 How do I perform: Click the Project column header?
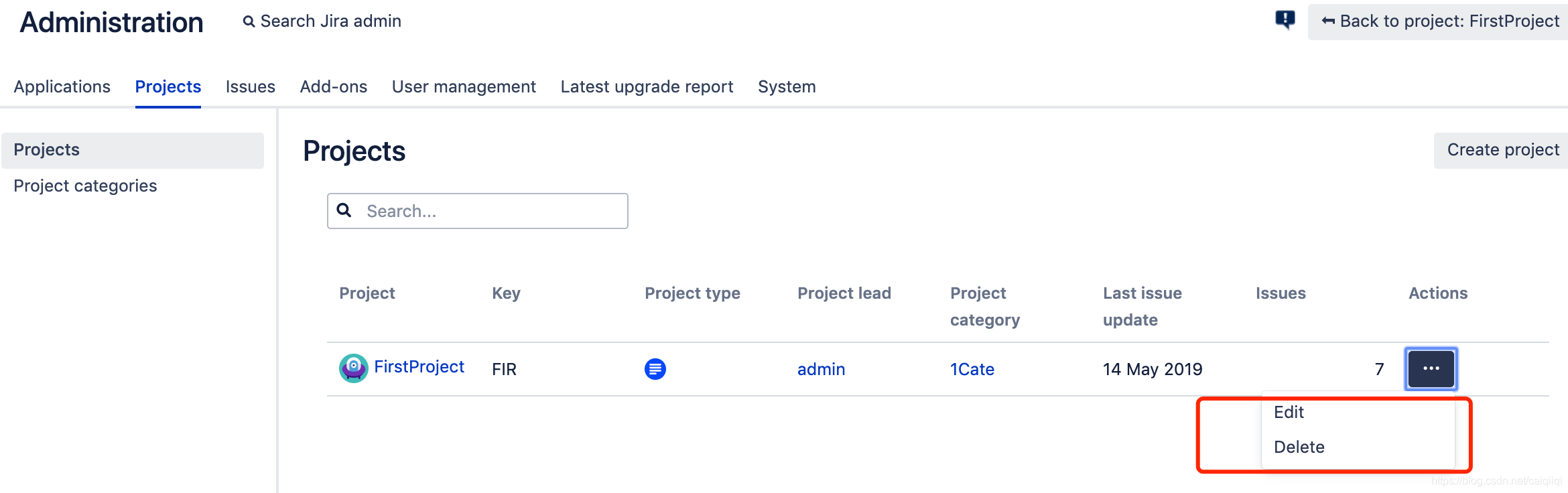click(367, 293)
